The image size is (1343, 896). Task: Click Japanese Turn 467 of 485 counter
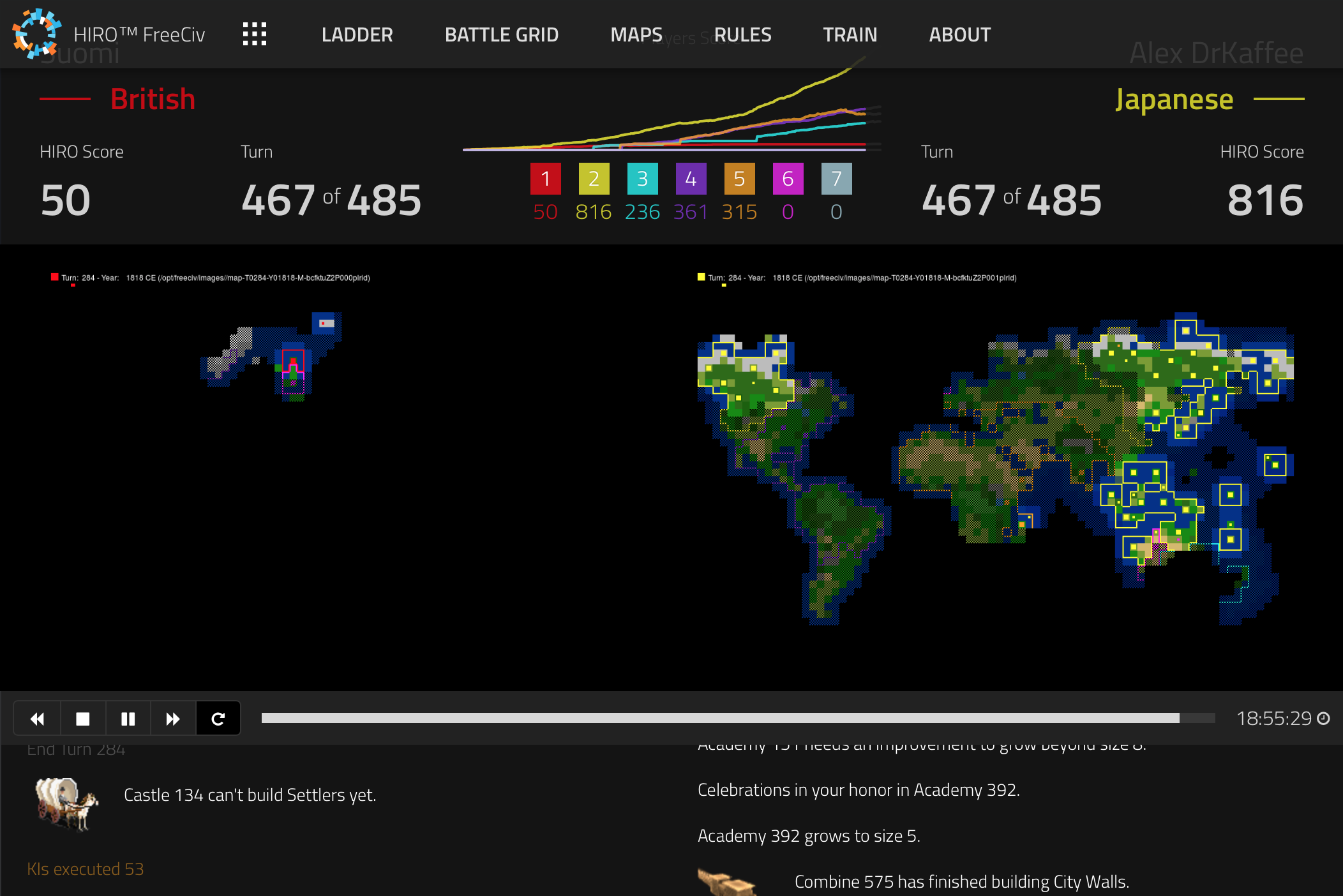(1012, 200)
